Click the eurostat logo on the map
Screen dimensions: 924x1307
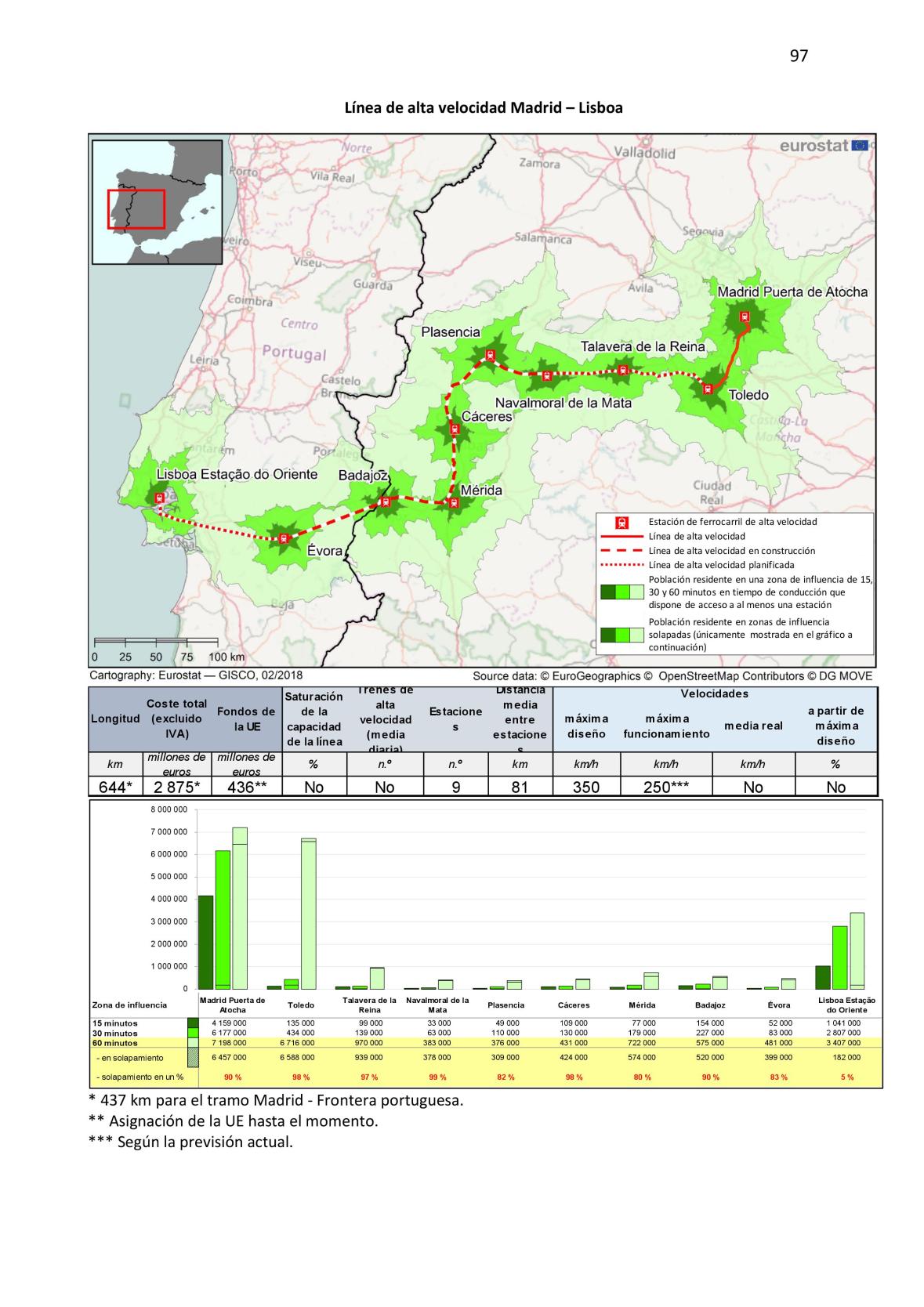[824, 146]
